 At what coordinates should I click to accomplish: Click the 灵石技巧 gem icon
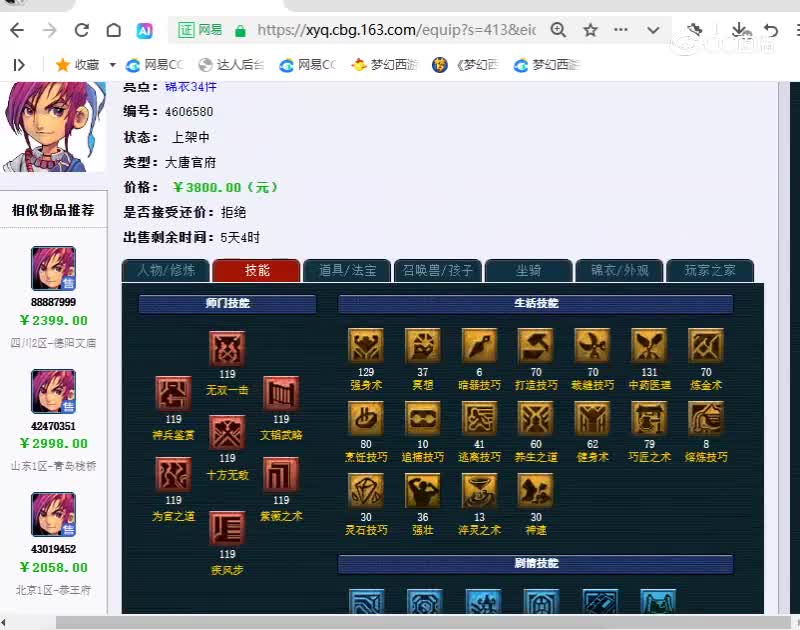pos(366,491)
